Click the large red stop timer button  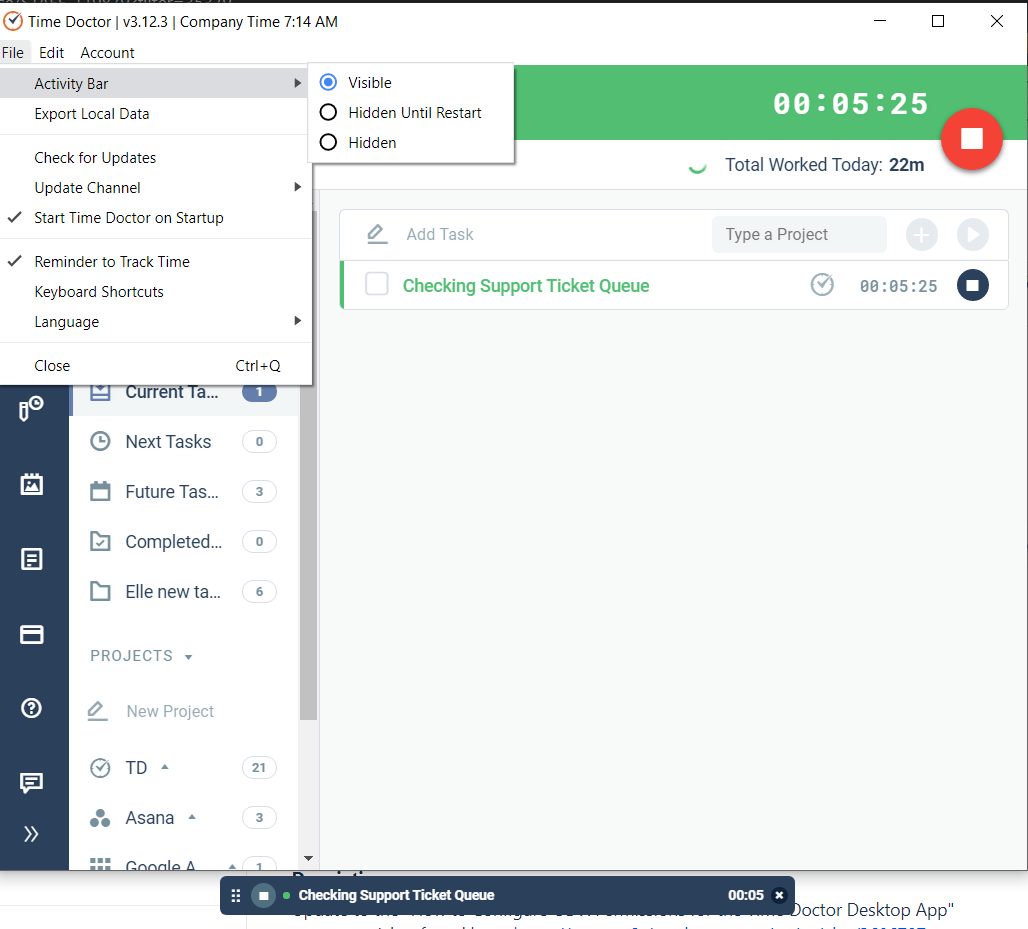point(971,138)
